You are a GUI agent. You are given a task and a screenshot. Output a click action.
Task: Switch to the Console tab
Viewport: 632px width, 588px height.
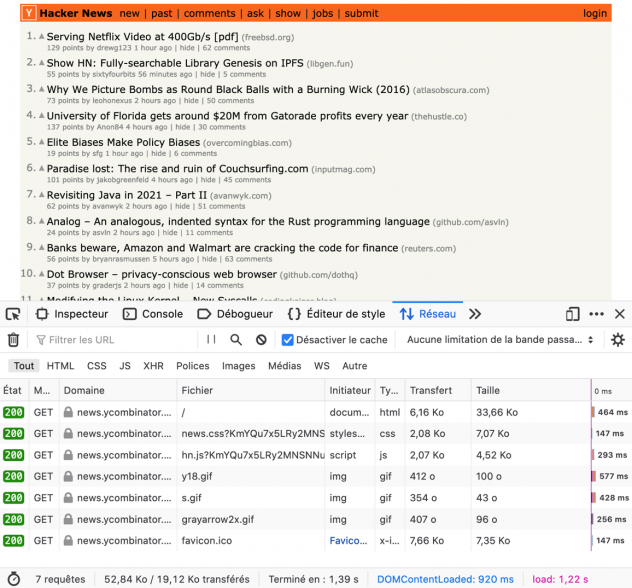point(153,314)
